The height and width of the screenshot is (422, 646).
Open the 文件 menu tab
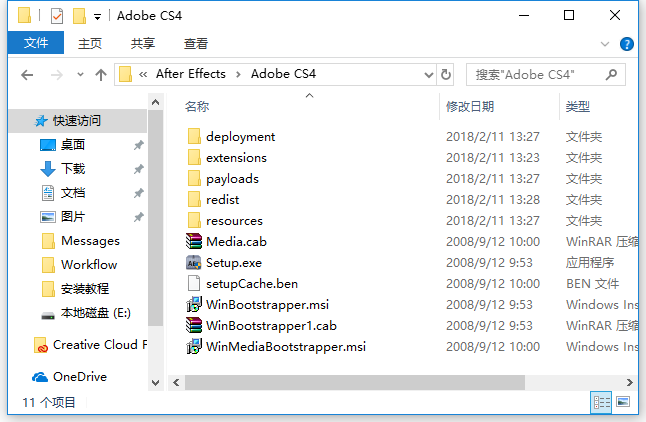click(36, 42)
